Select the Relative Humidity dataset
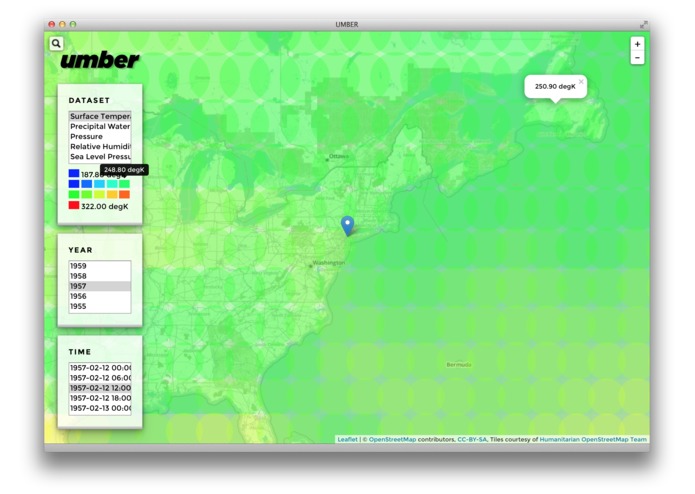The image size is (695, 494). click(100, 146)
